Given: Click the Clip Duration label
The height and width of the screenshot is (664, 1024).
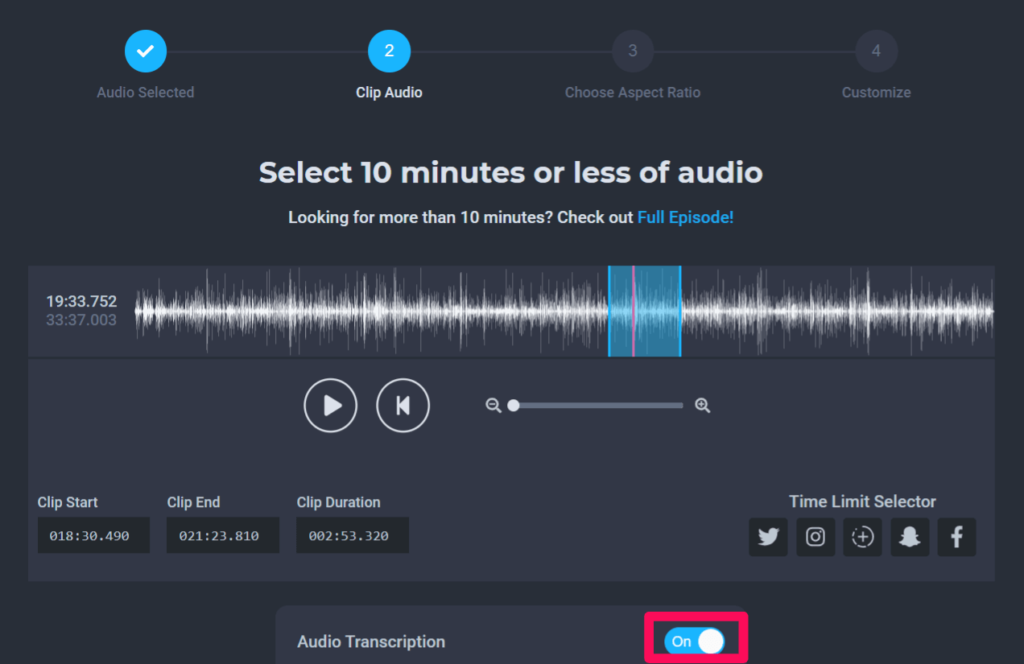Looking at the screenshot, I should coord(338,502).
